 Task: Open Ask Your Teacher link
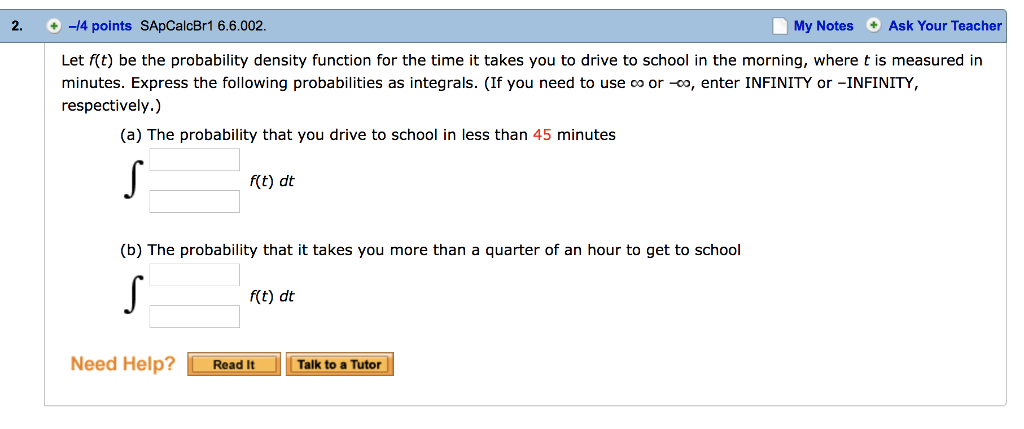(x=945, y=26)
